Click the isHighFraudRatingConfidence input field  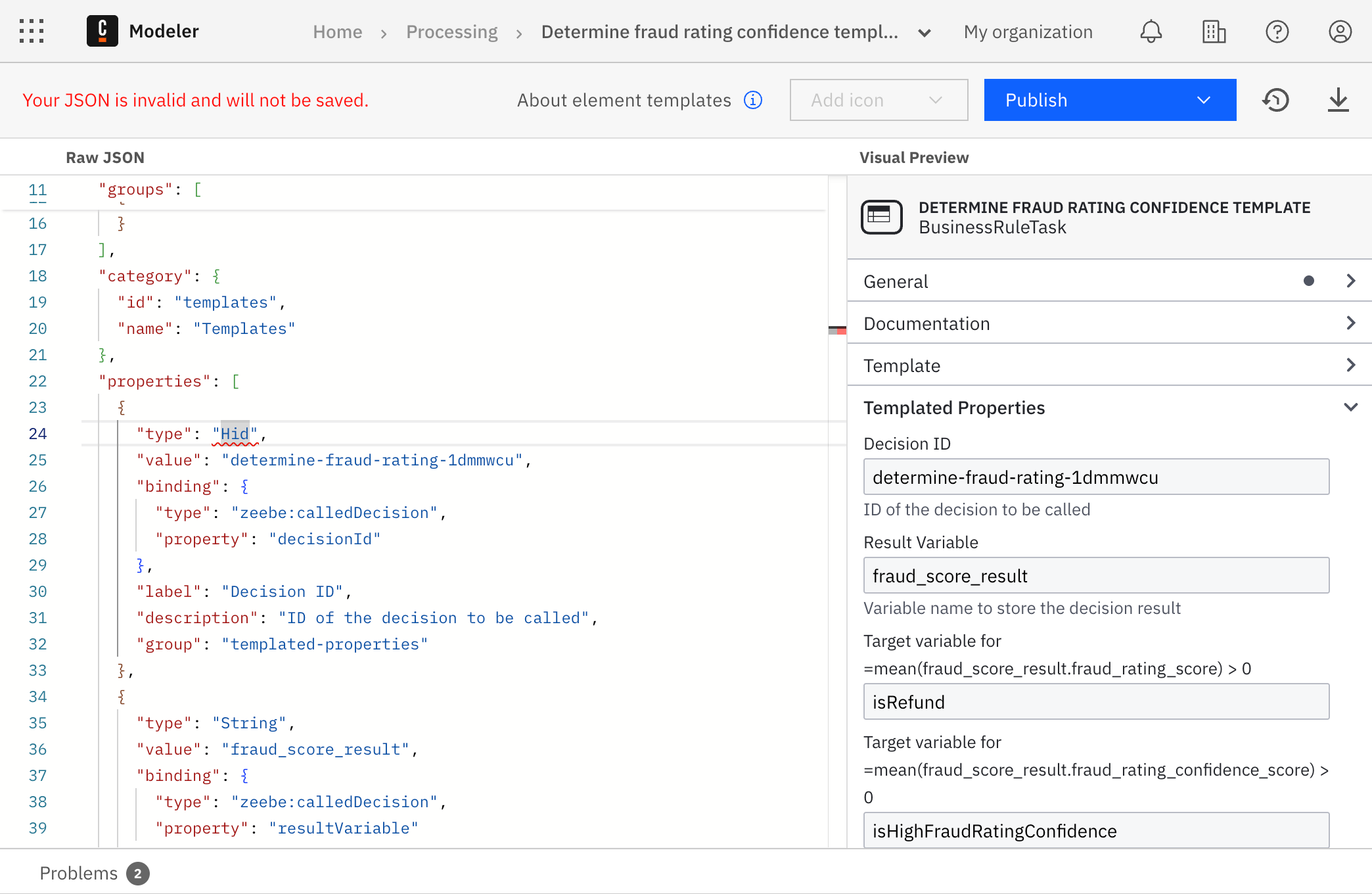(x=1096, y=831)
